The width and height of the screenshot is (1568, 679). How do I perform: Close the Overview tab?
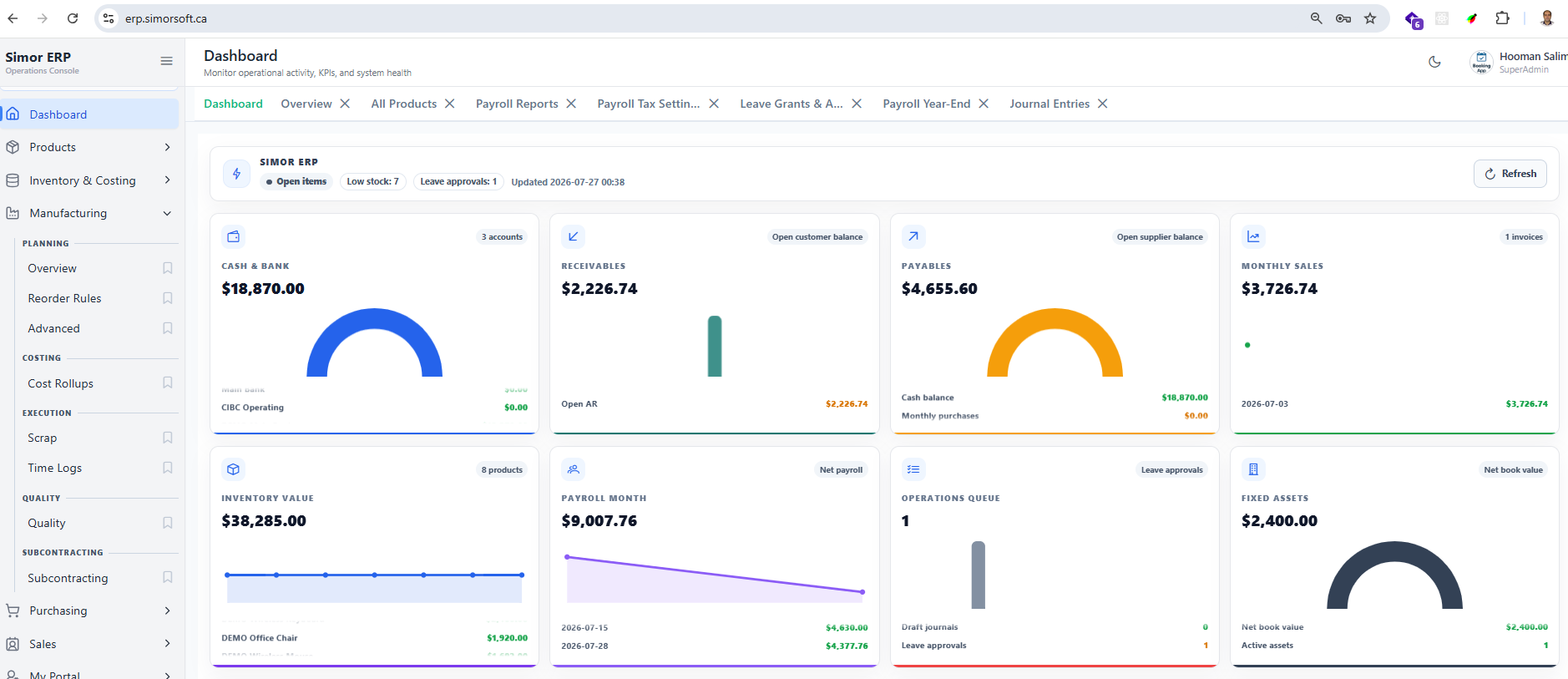tap(345, 104)
